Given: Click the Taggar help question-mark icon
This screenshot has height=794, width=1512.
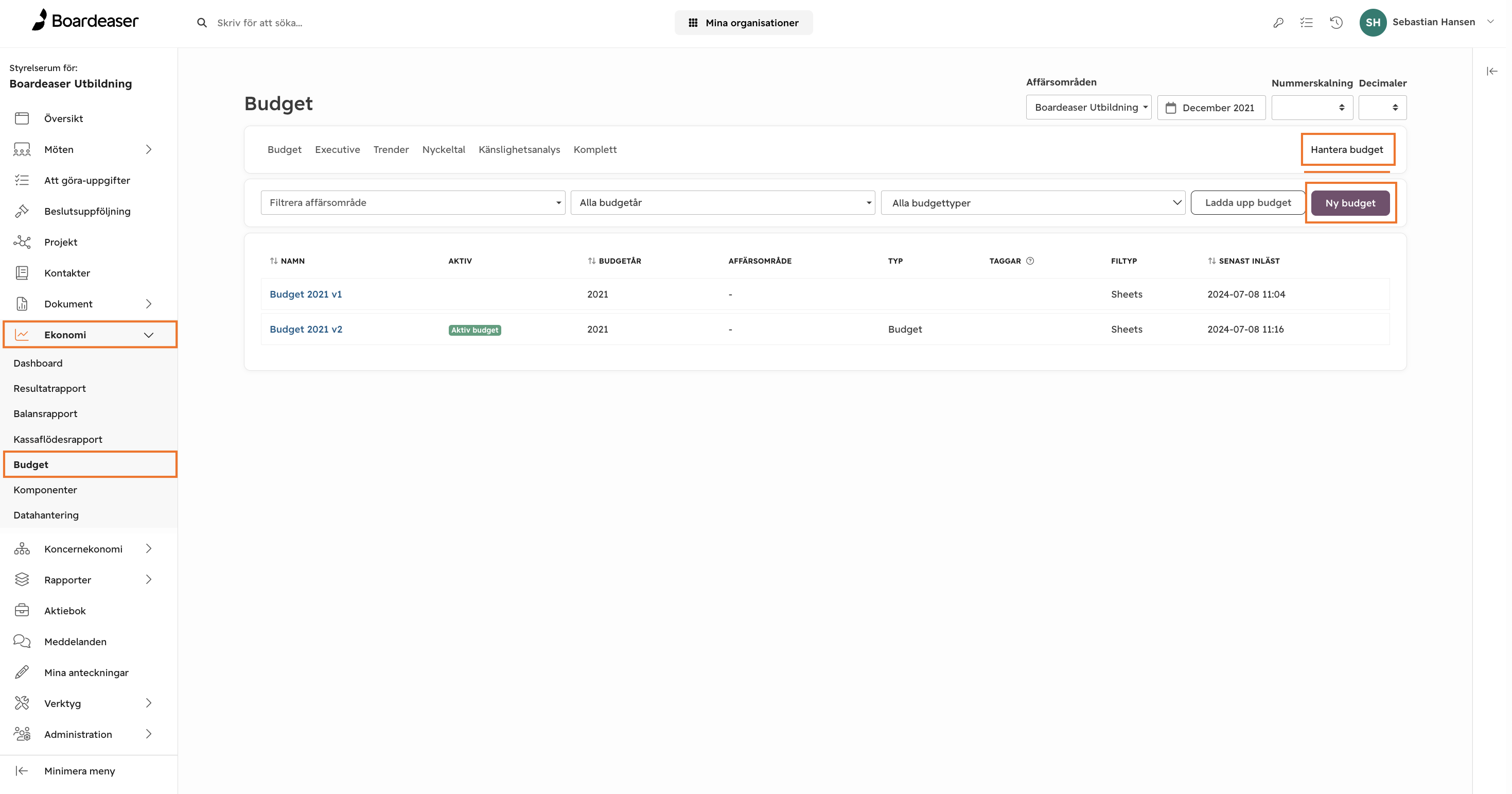Looking at the screenshot, I should pos(1030,261).
